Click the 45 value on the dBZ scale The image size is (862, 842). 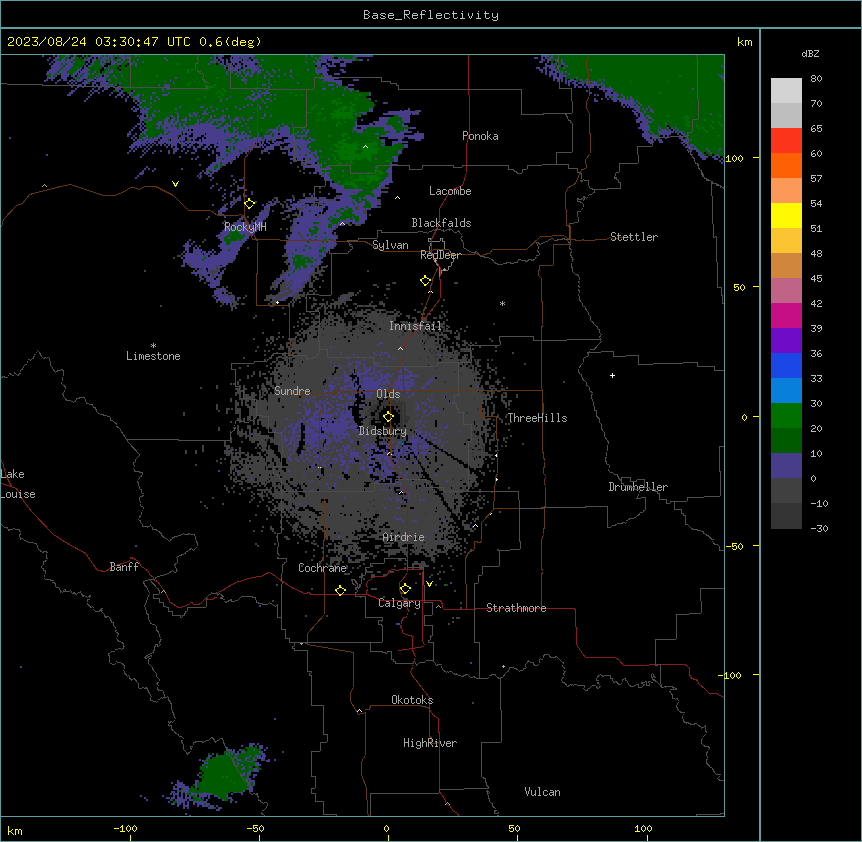pos(816,278)
